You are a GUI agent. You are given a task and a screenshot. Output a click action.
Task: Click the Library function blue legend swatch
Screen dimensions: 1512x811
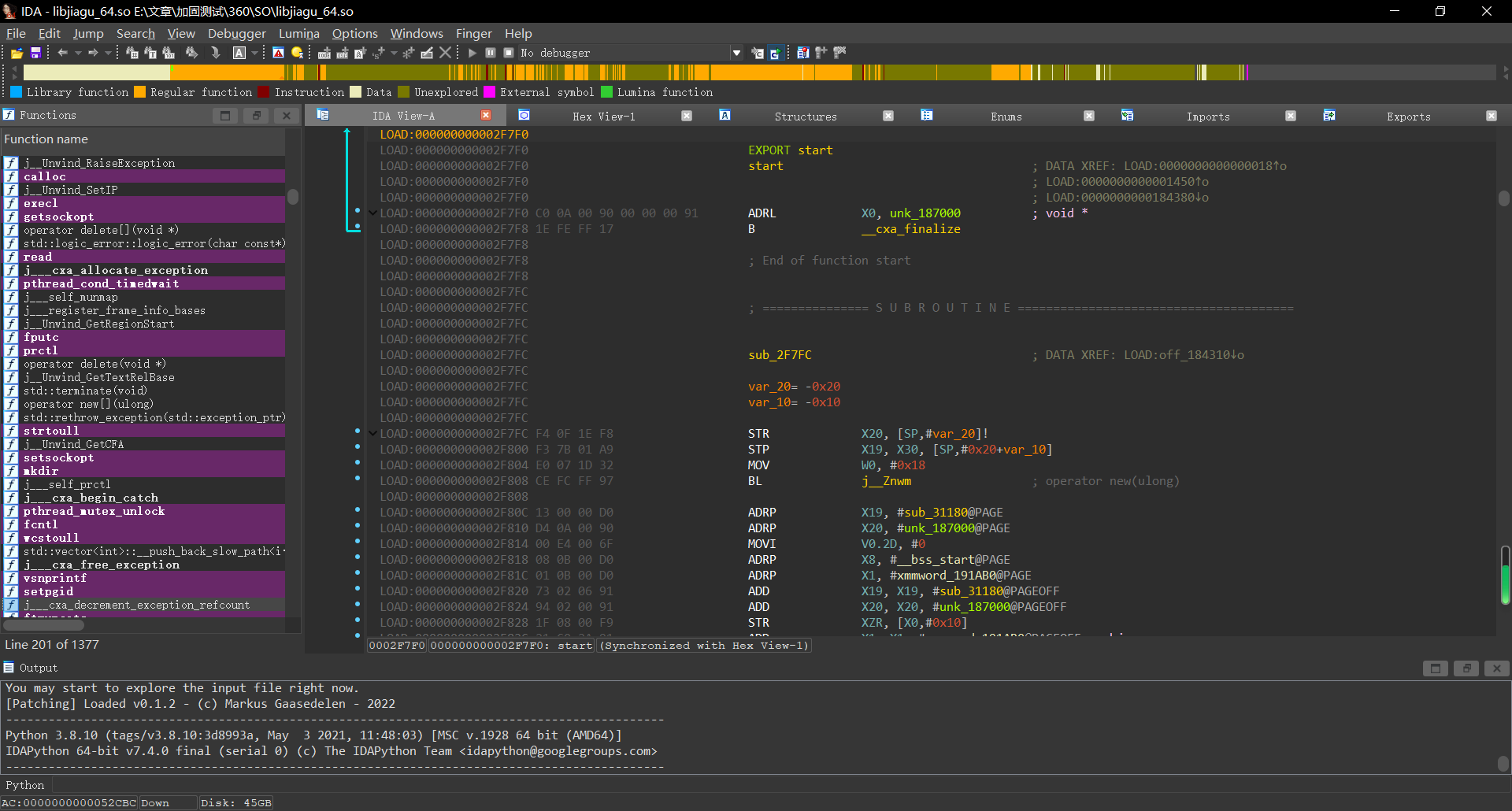point(16,92)
